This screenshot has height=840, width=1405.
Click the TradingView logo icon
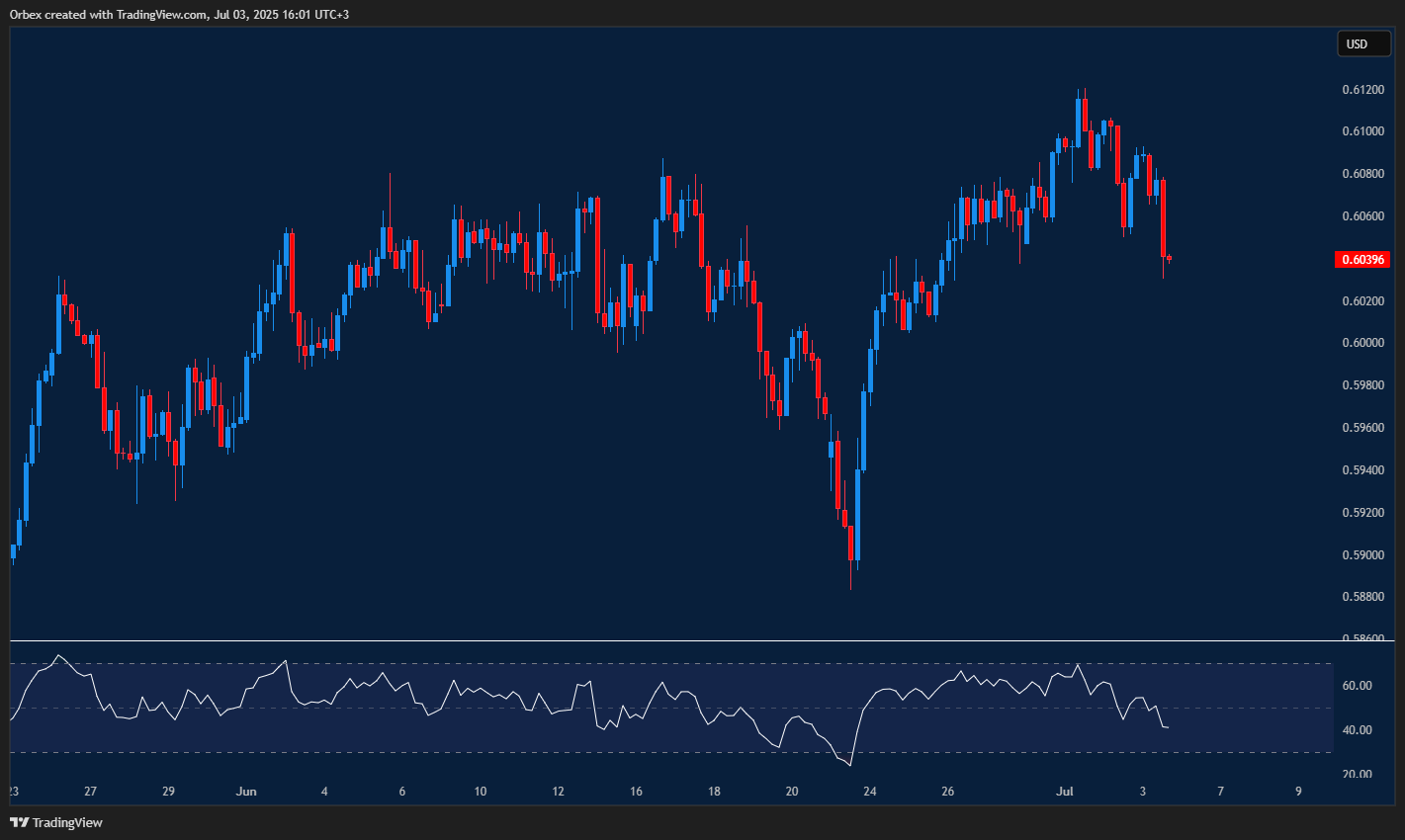(20, 821)
